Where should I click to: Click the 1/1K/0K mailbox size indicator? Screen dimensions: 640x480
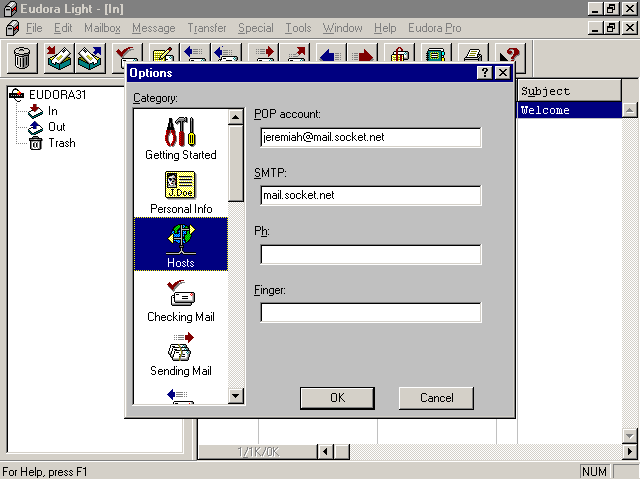(258, 451)
